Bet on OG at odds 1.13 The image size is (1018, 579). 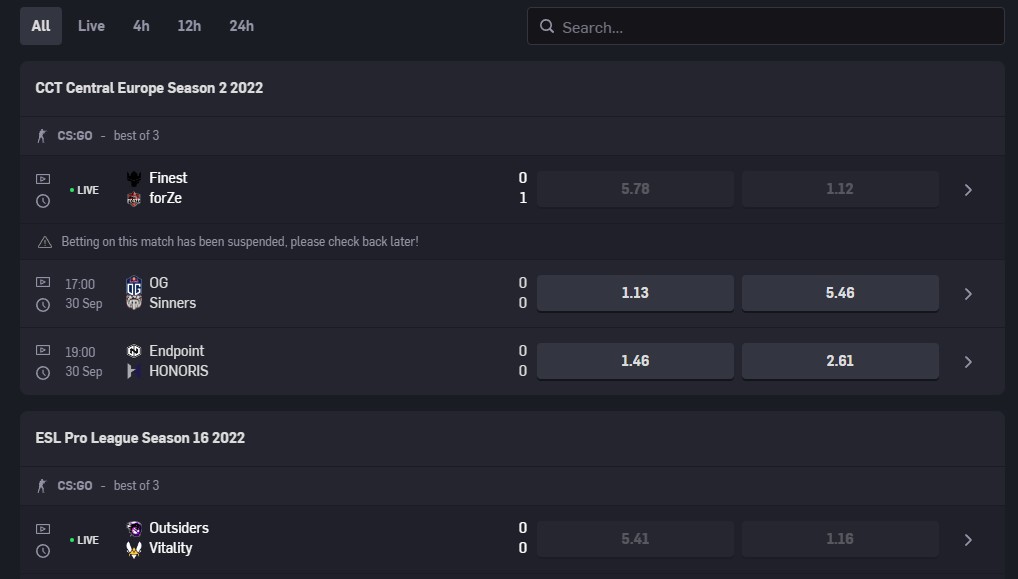pyautogui.click(x=635, y=293)
